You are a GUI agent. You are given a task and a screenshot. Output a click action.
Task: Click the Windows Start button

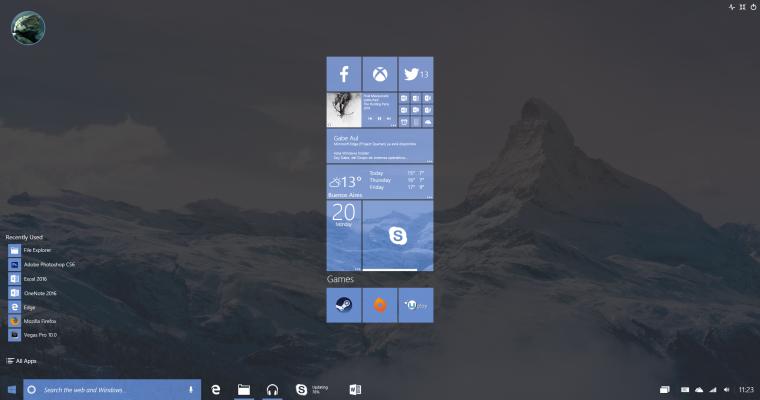pyautogui.click(x=12, y=390)
